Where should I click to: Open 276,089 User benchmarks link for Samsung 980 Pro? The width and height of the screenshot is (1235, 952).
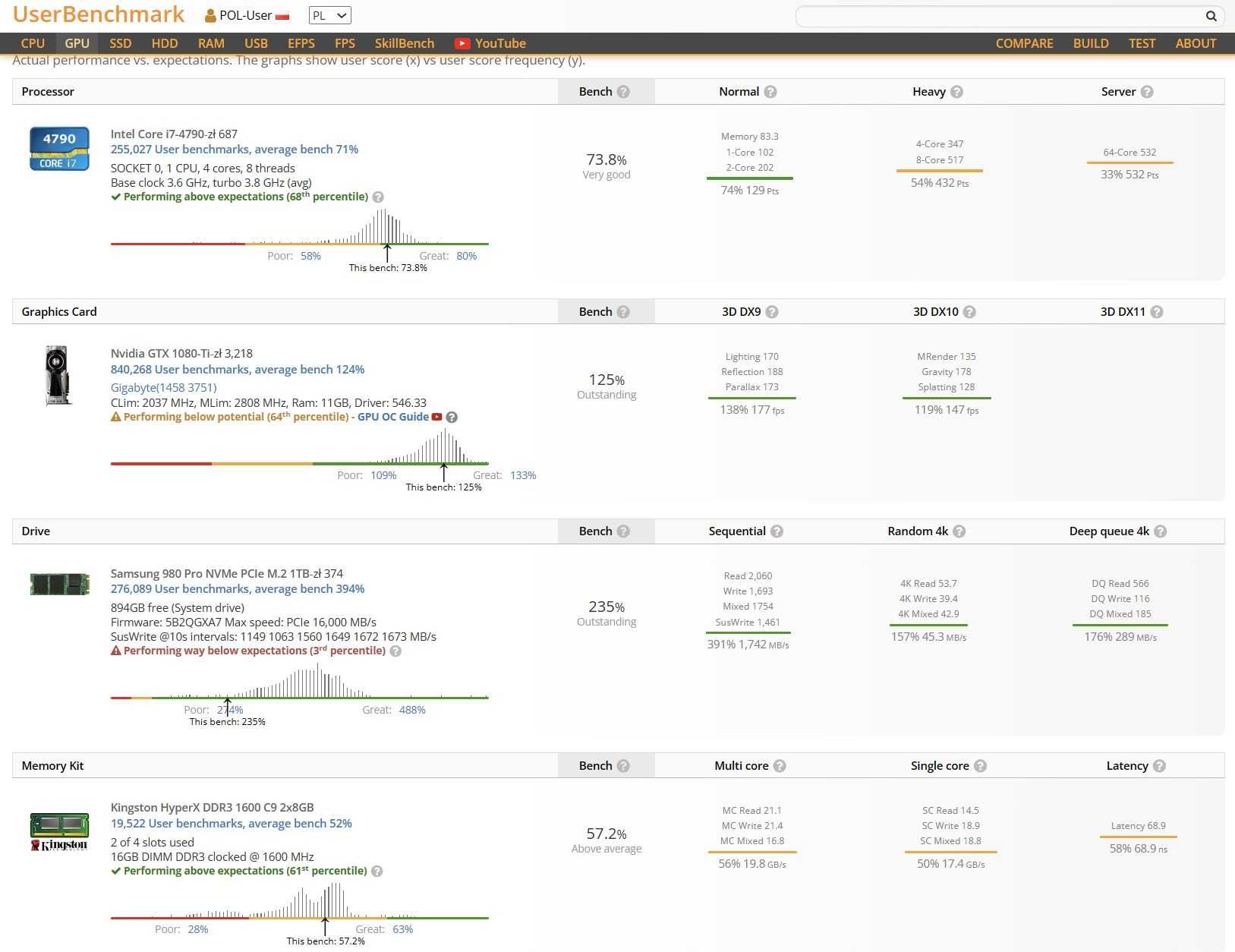point(238,589)
